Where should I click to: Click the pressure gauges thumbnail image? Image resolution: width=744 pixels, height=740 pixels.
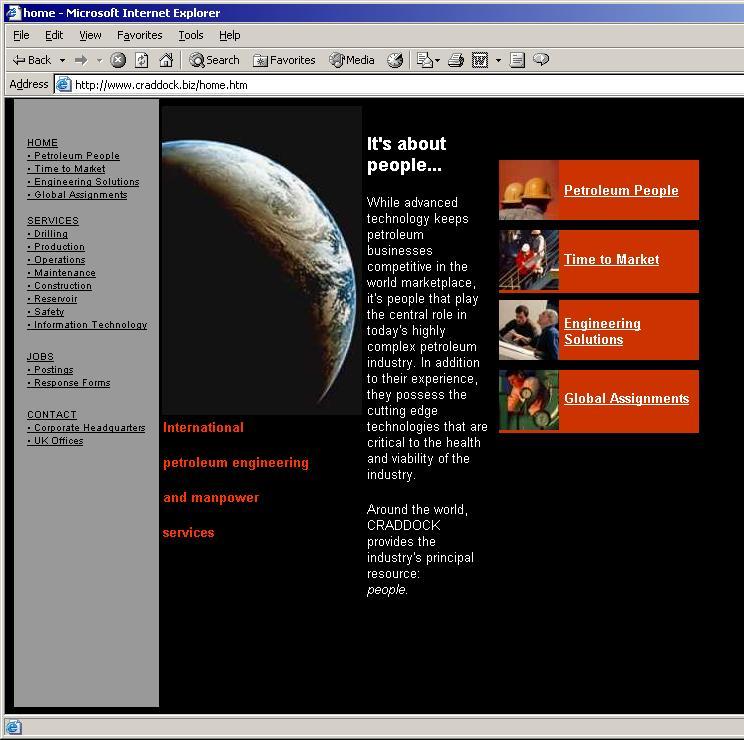pos(529,400)
